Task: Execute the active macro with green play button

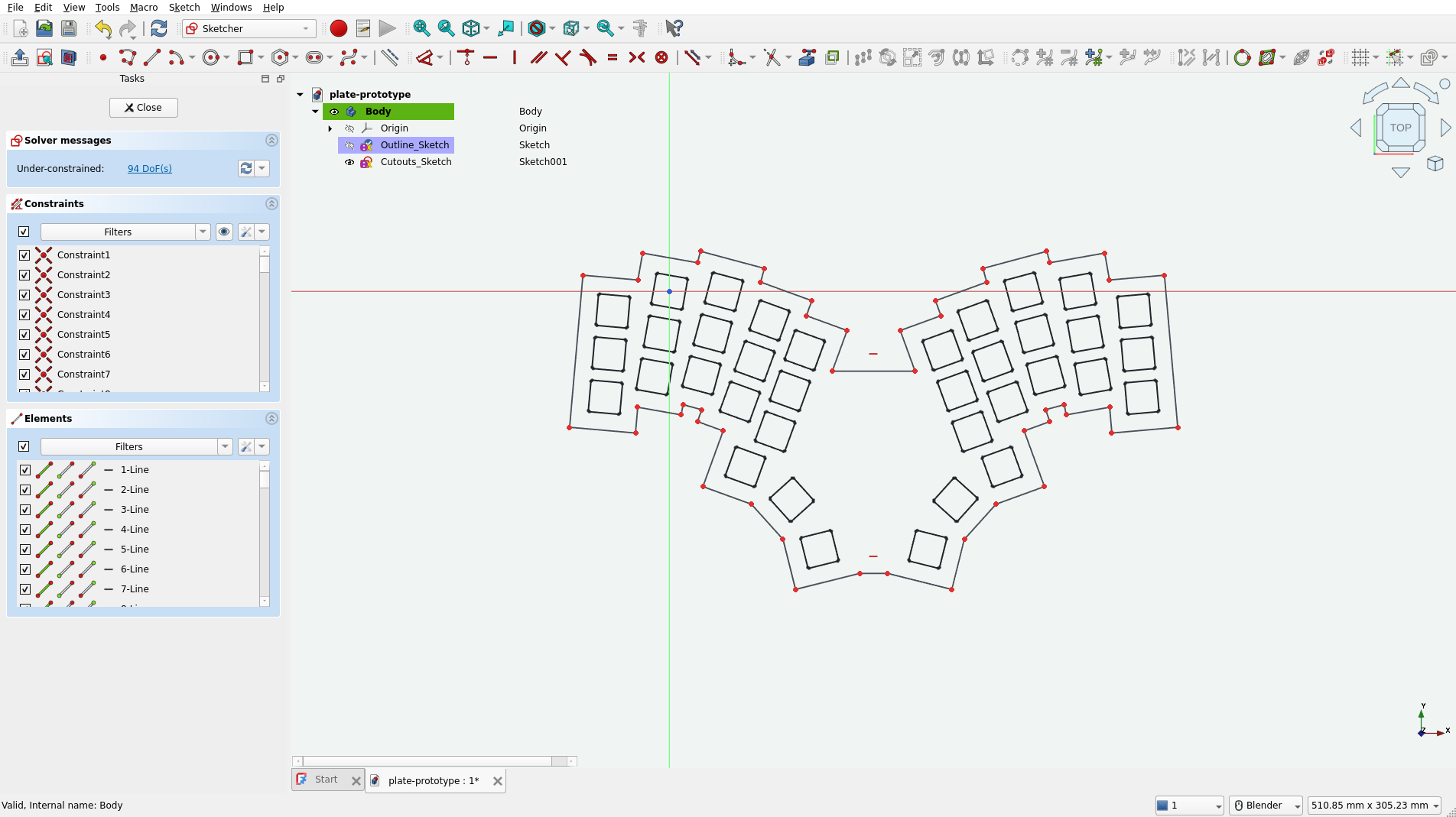Action: [x=387, y=28]
